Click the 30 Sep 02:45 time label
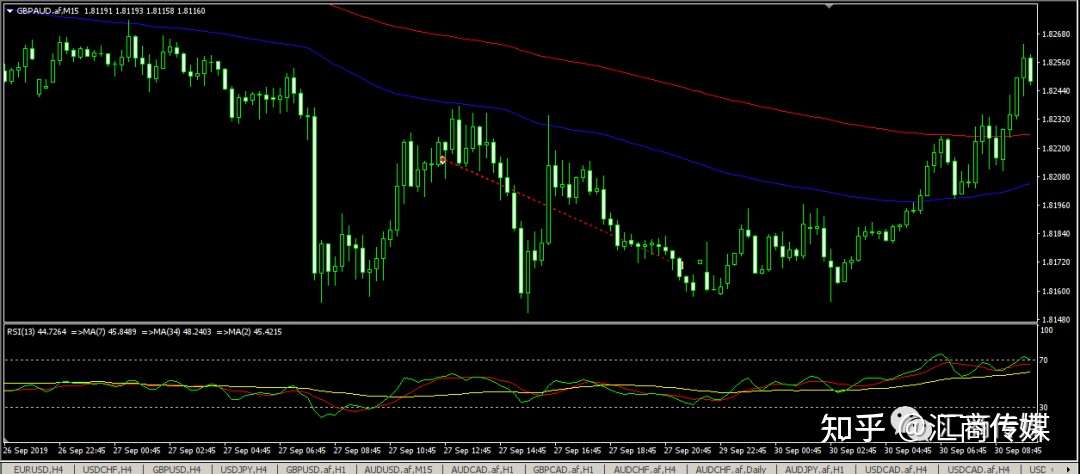Image resolution: width=1080 pixels, height=474 pixels. [853, 451]
